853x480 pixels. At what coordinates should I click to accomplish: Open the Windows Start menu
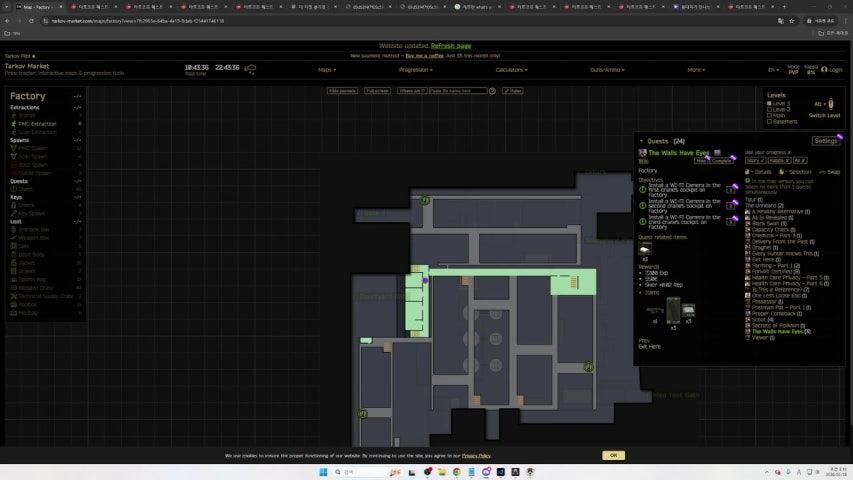(323, 472)
